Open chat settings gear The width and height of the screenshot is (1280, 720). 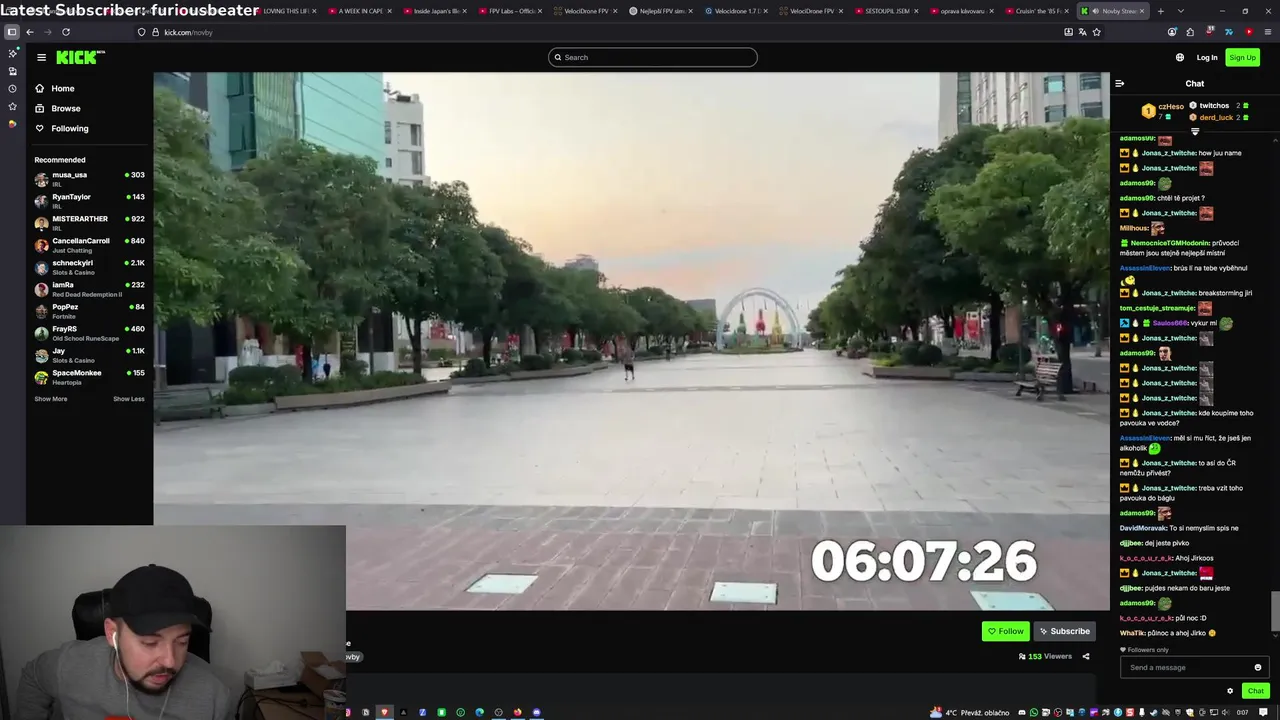[x=1230, y=691]
